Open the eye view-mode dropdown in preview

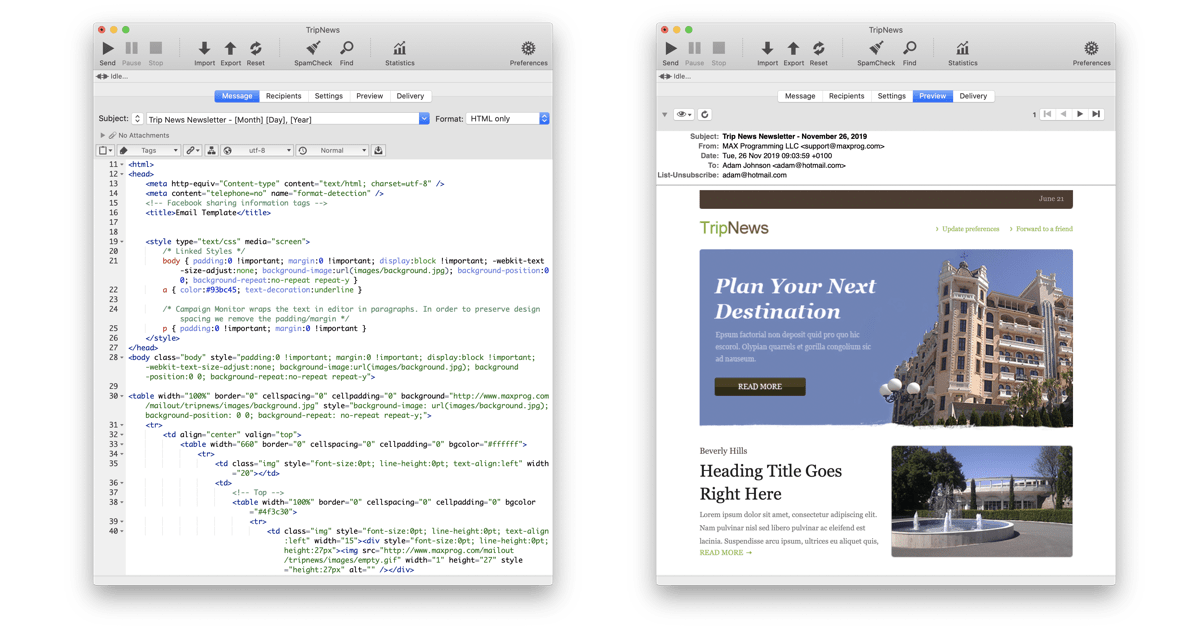683,114
